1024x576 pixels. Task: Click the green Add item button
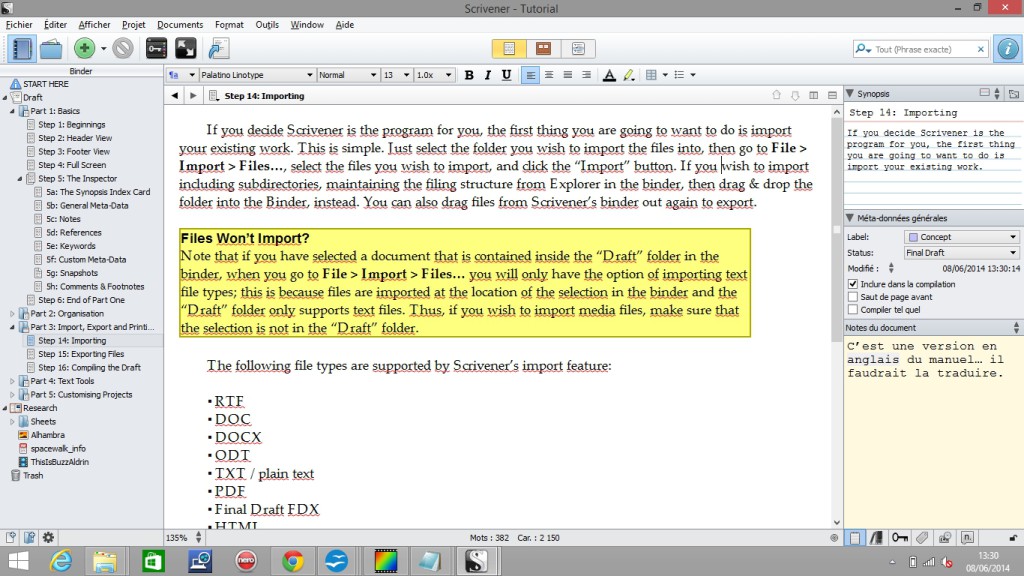[84, 48]
